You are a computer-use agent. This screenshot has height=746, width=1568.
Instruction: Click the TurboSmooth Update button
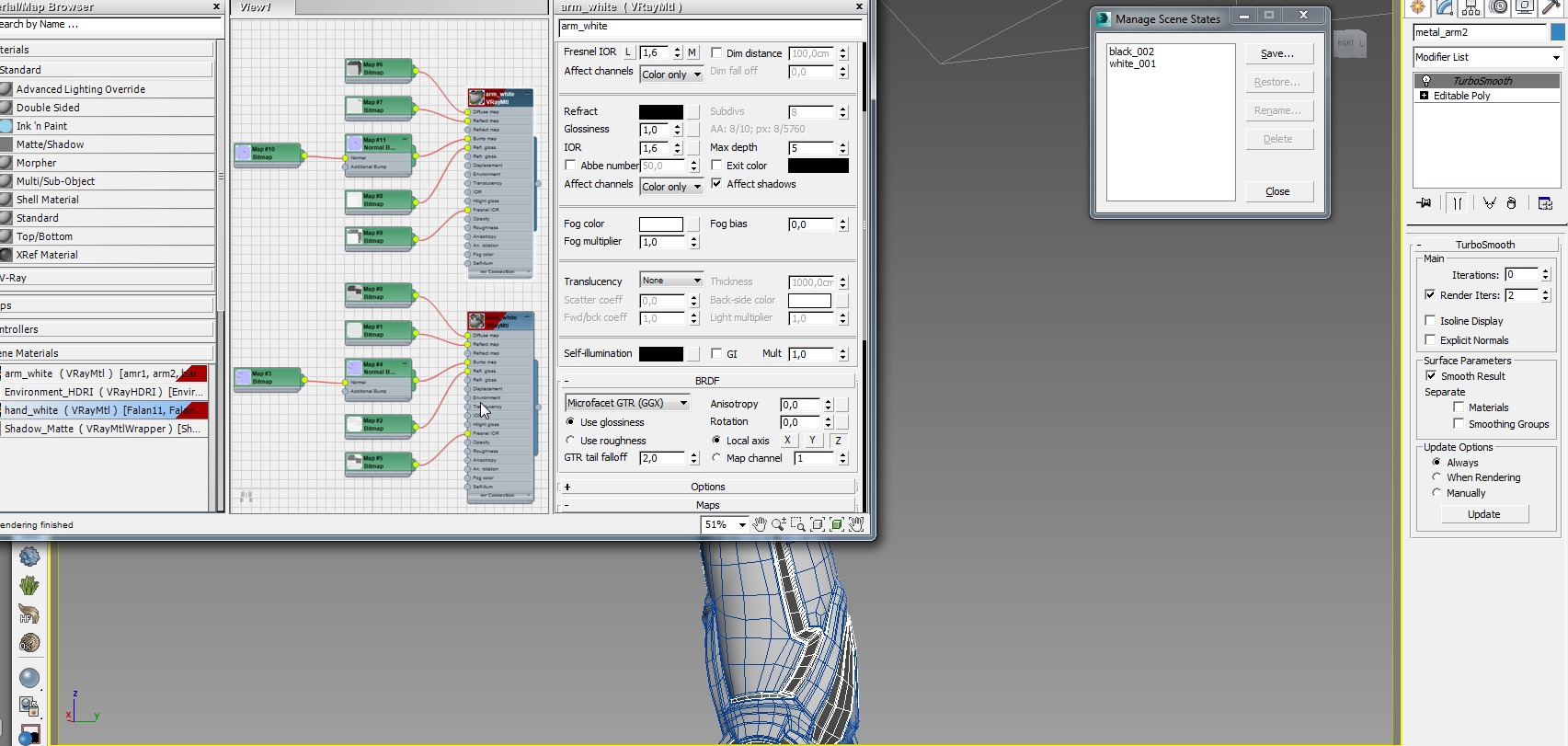[1483, 514]
